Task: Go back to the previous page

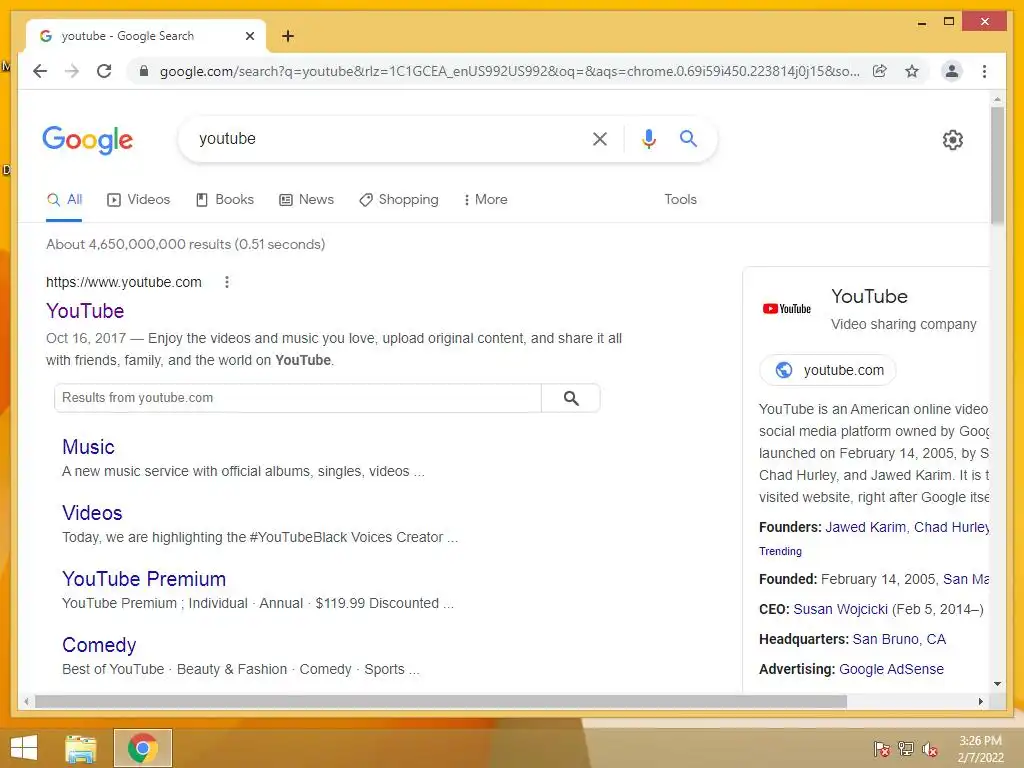Action: (x=40, y=71)
